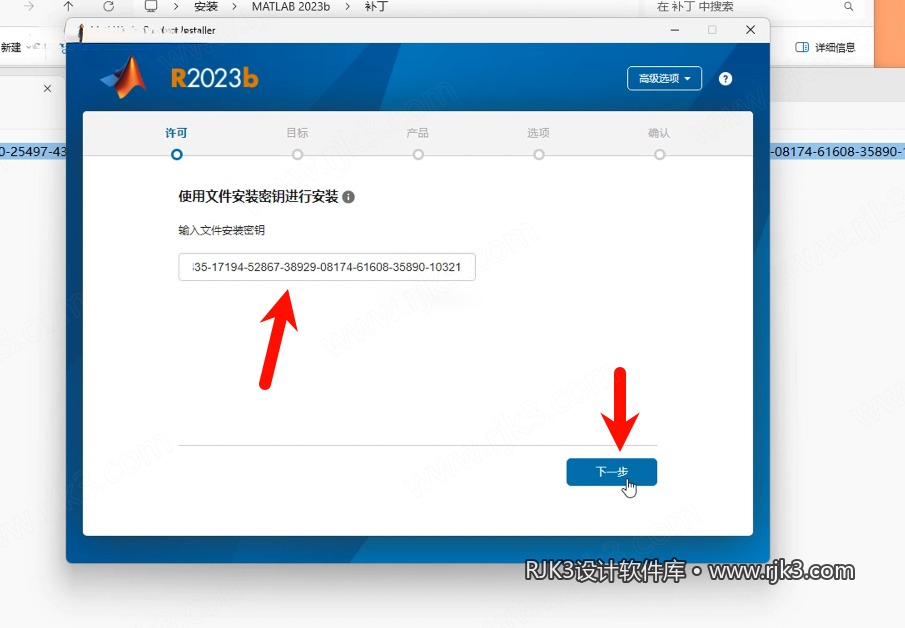This screenshot has width=905, height=628.
Task: Open the help question mark icon
Action: point(726,79)
